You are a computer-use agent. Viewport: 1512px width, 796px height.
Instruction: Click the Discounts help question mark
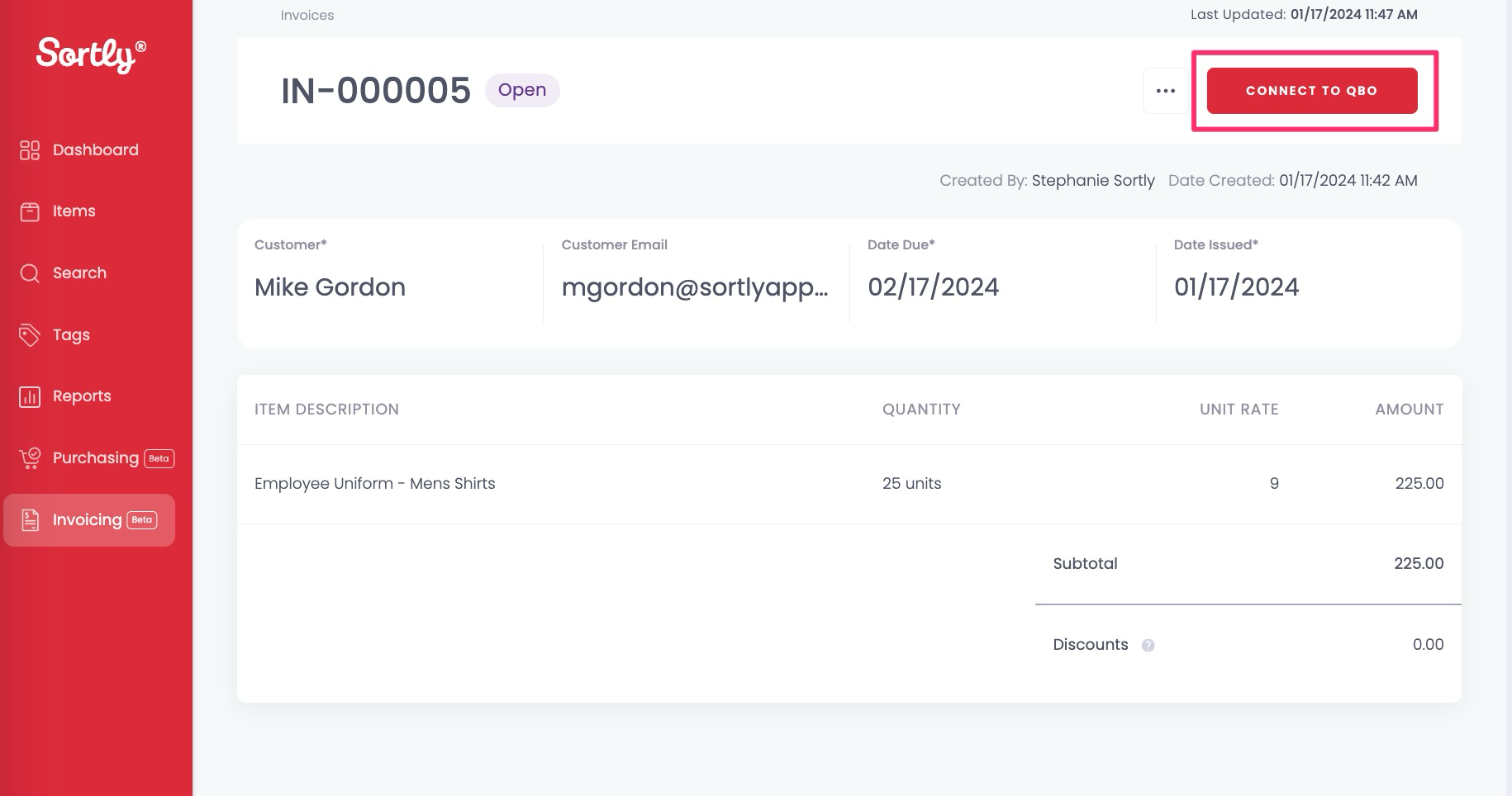[x=1148, y=646]
